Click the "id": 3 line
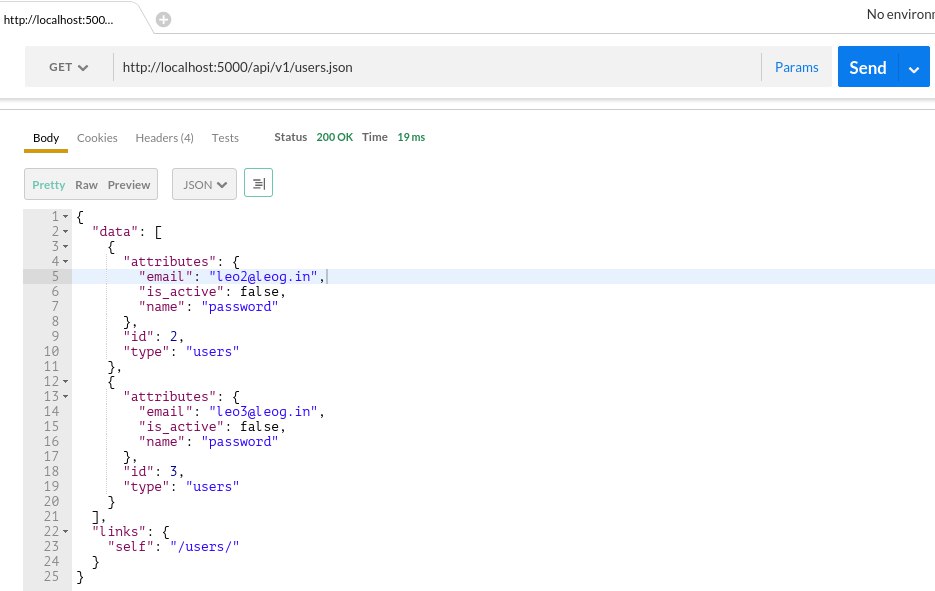 click(x=153, y=472)
